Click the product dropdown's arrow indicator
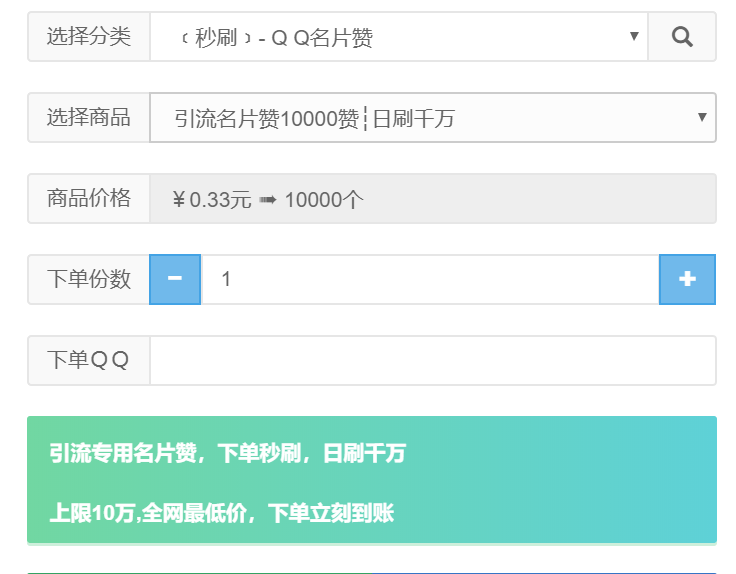 coord(702,118)
